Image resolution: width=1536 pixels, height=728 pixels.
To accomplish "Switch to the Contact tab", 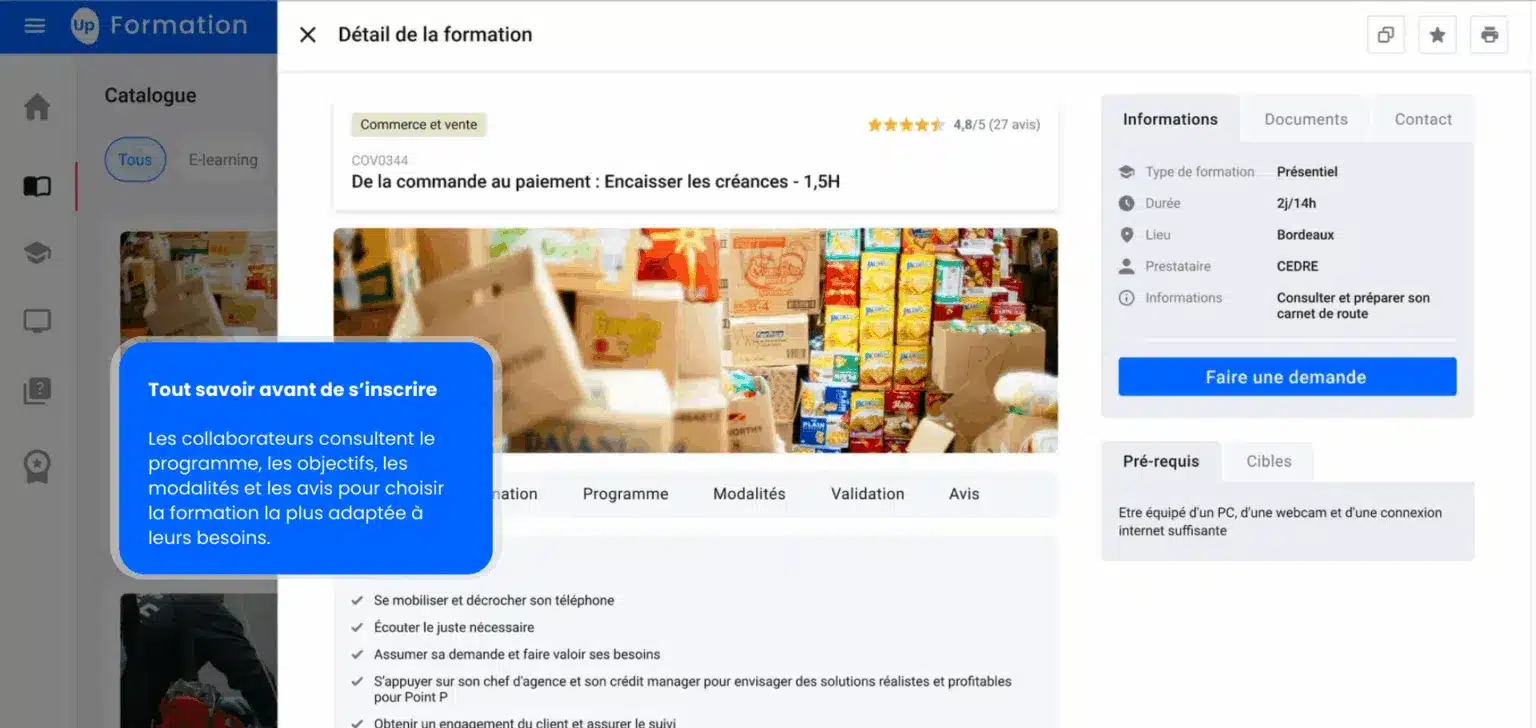I will tap(1423, 119).
